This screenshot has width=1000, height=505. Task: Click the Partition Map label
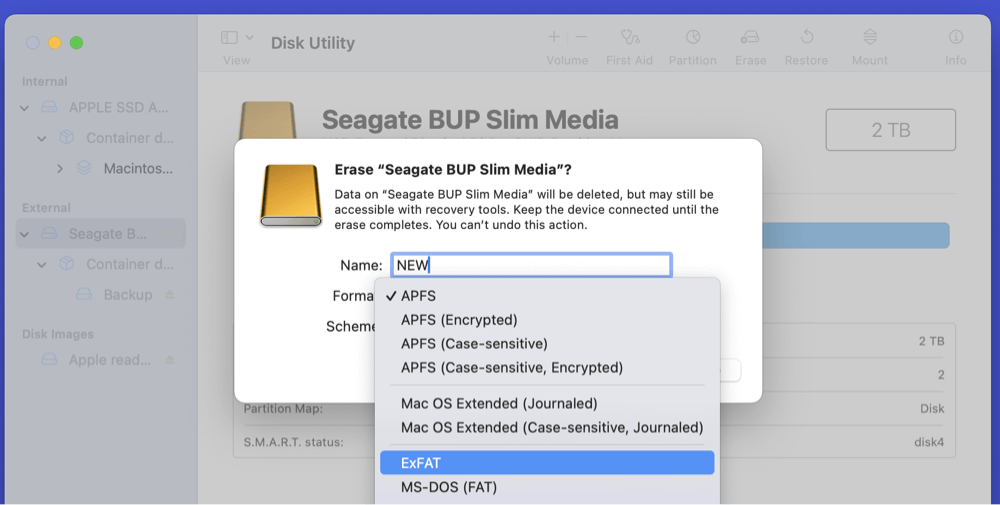283,409
